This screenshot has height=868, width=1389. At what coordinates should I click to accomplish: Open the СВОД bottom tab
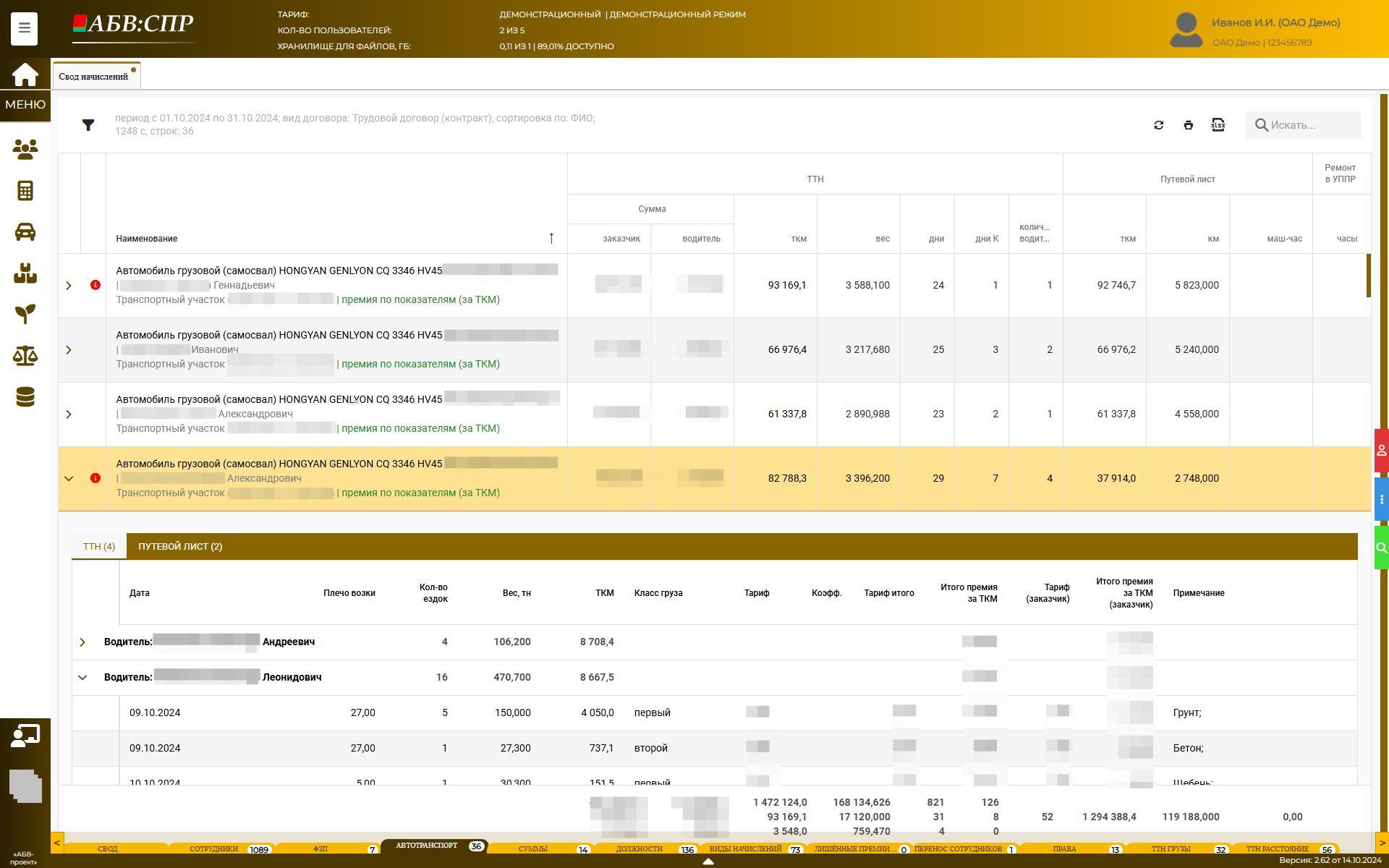tap(108, 848)
